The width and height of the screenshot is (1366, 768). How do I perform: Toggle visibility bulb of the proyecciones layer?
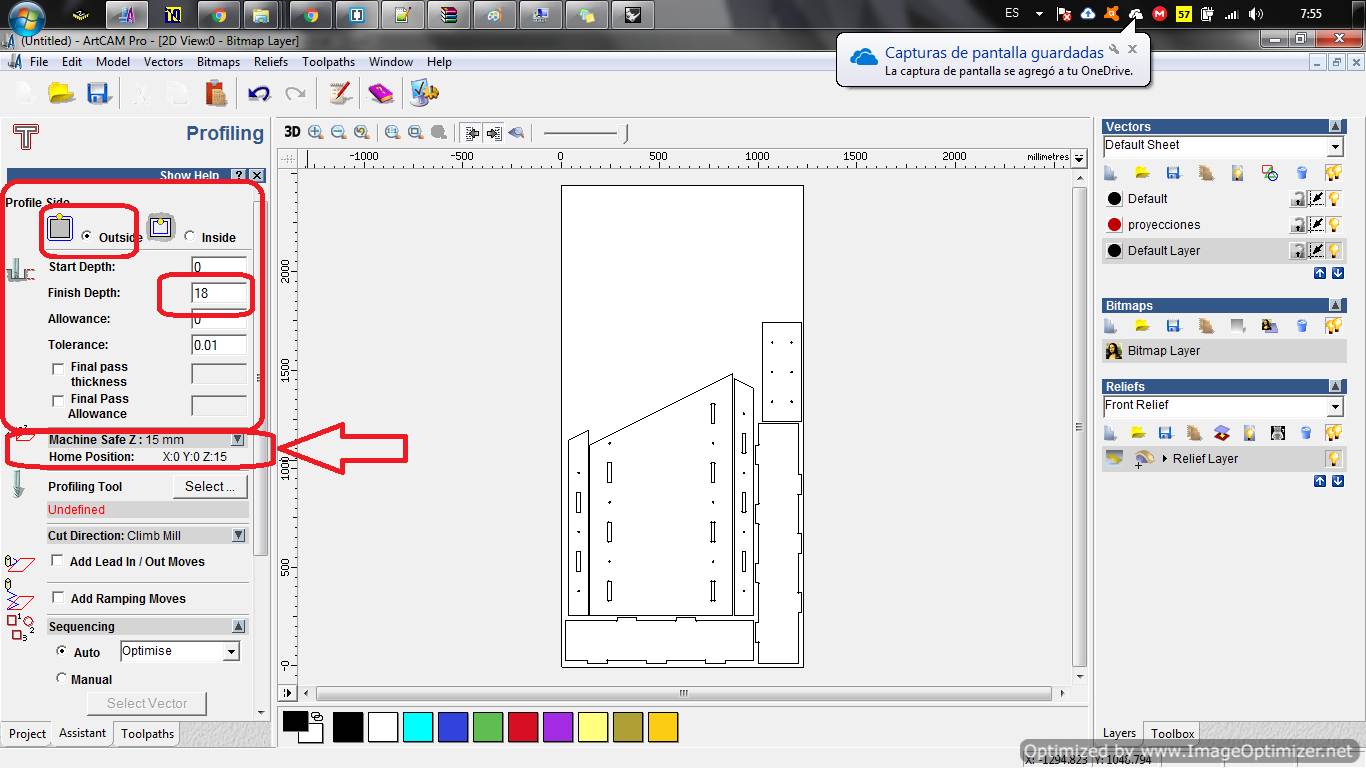[1333, 225]
